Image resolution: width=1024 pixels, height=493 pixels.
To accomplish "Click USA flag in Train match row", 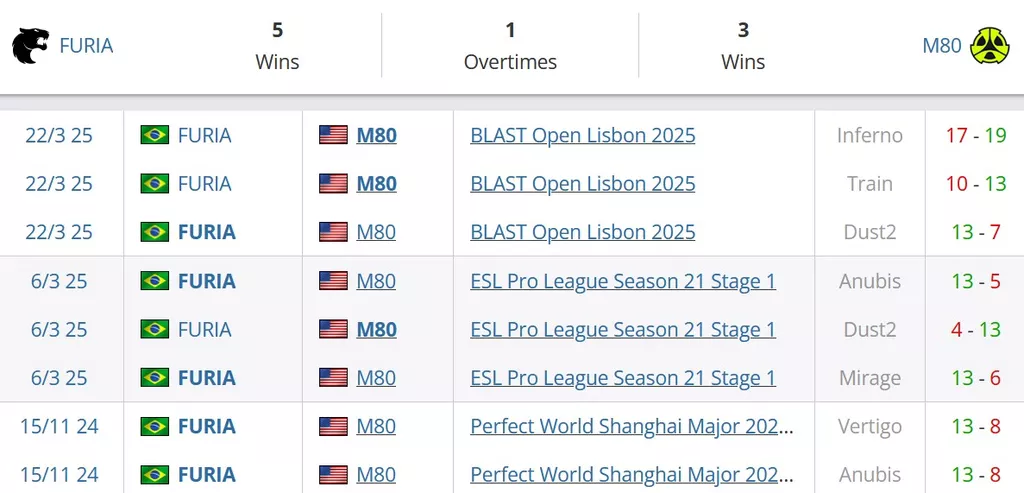I will pyautogui.click(x=333, y=183).
